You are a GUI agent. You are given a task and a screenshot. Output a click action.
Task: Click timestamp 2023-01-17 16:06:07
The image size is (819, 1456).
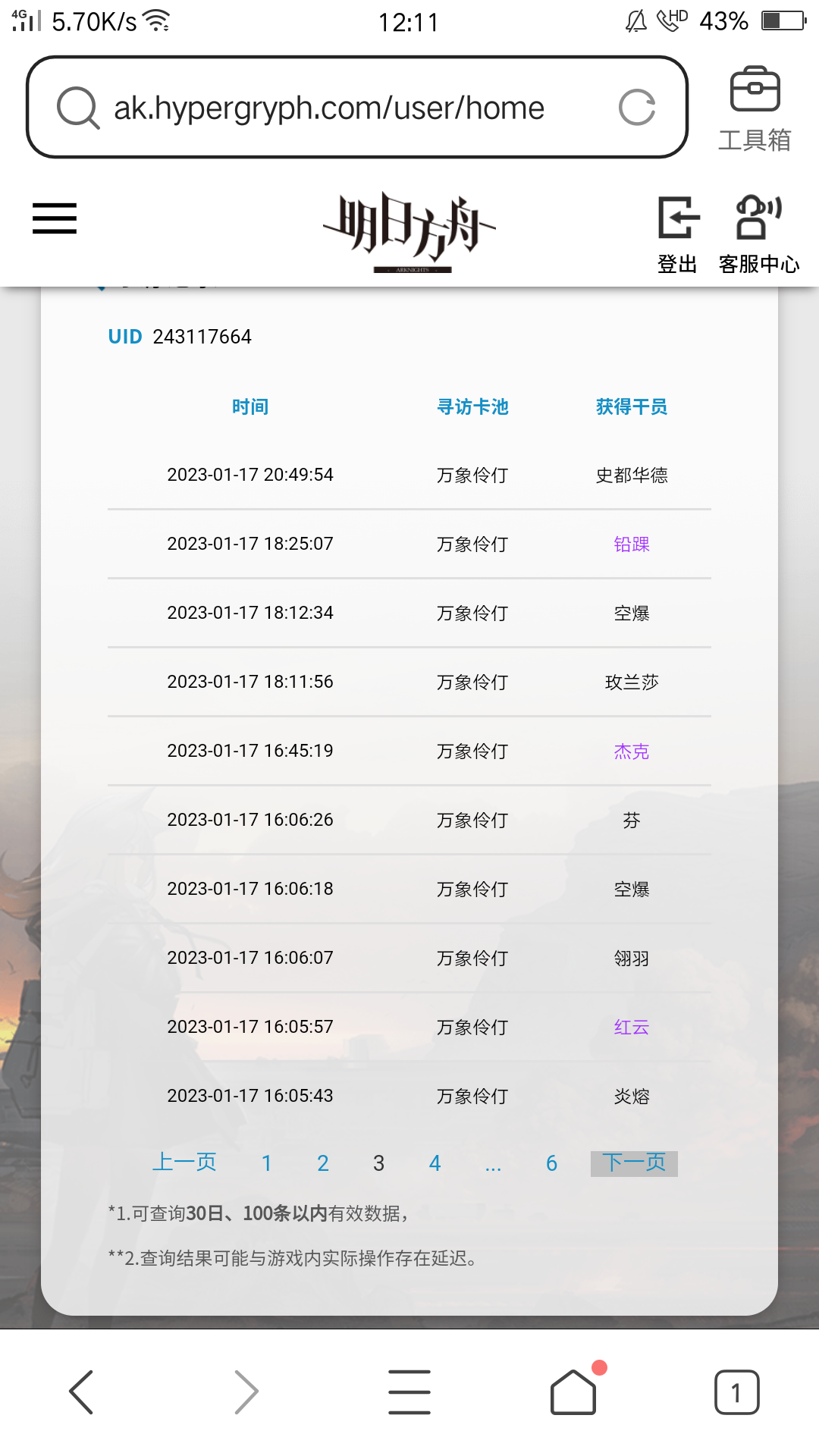coord(250,958)
